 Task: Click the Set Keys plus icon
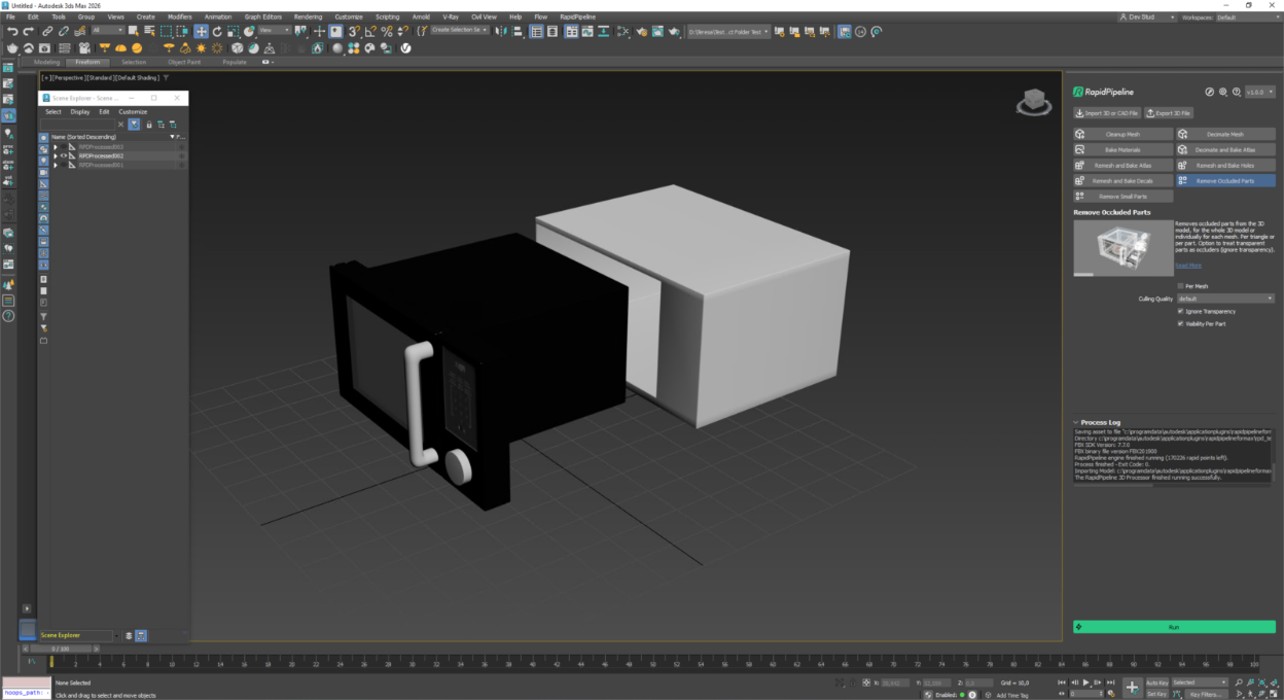click(x=1132, y=688)
